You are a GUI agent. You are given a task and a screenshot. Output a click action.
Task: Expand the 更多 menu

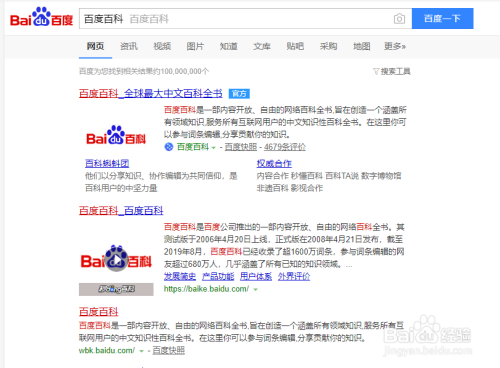pos(395,46)
